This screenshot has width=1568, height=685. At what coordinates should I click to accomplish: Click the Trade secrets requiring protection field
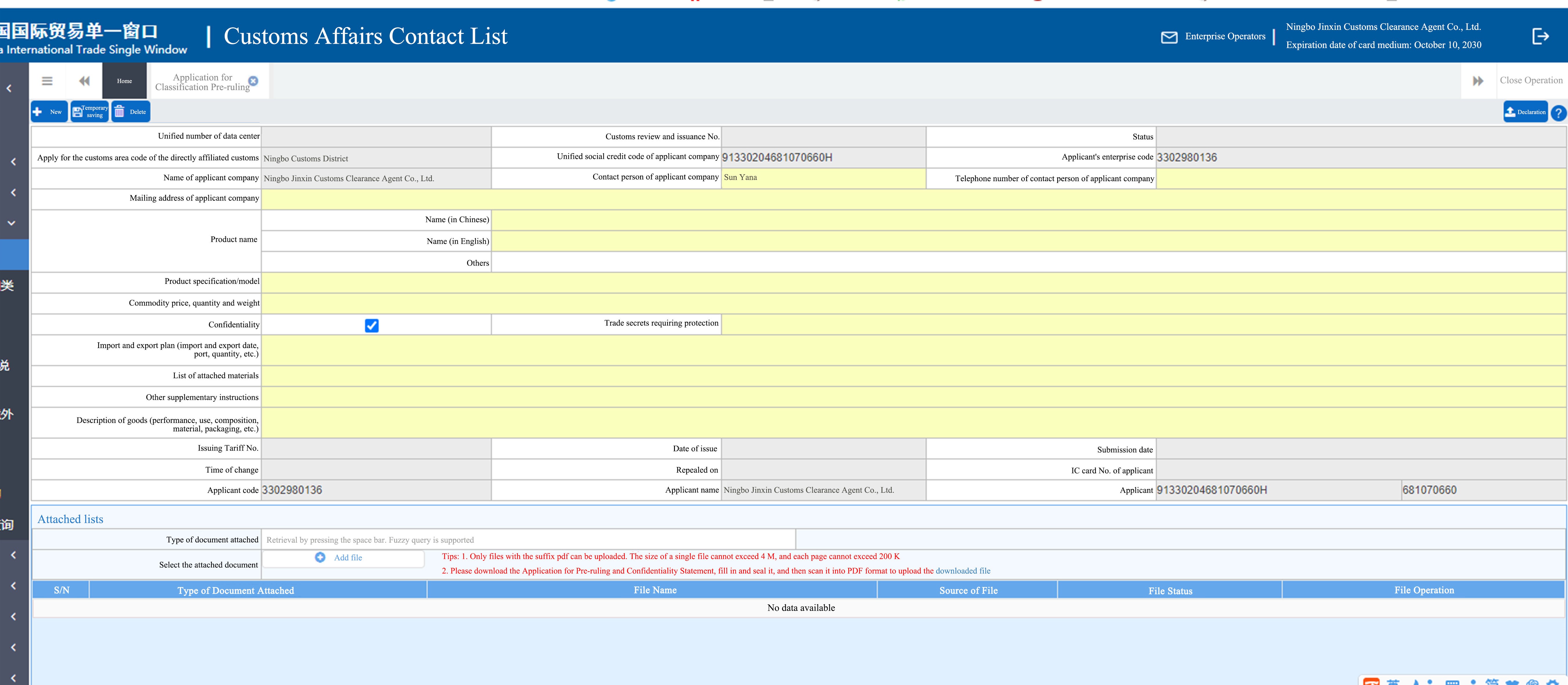(x=1143, y=325)
